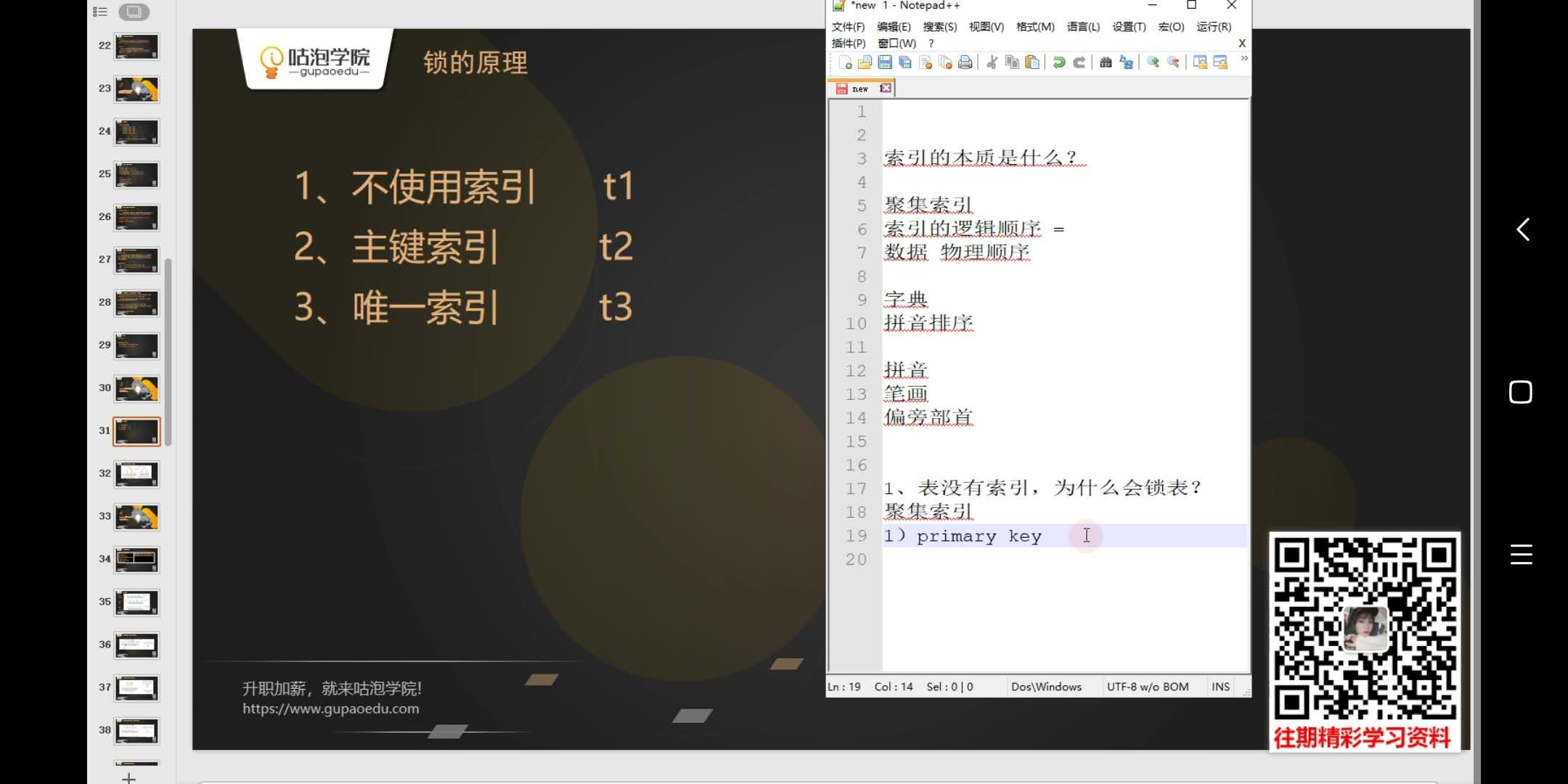The image size is (1568, 784).
Task: Expand the toolbar overflow chevron
Action: [x=1244, y=58]
